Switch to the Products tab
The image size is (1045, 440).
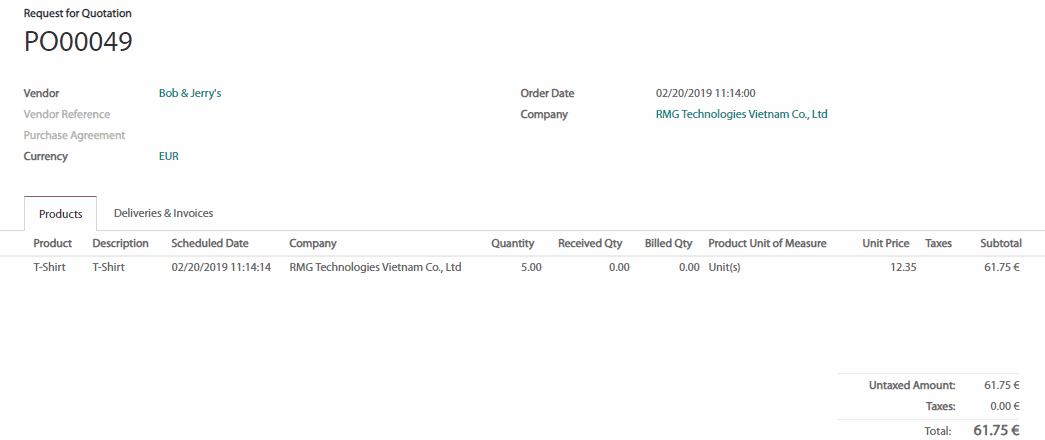[60, 214]
